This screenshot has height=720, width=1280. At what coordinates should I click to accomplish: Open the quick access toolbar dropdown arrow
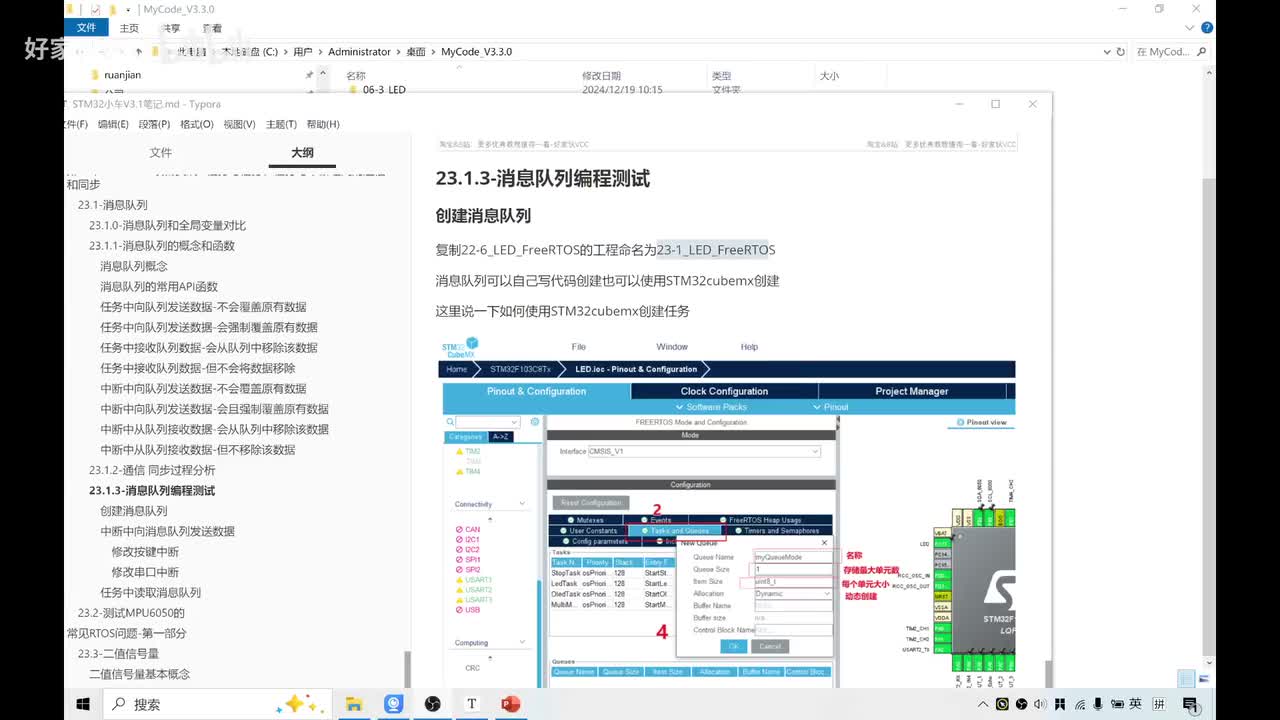[x=127, y=10]
